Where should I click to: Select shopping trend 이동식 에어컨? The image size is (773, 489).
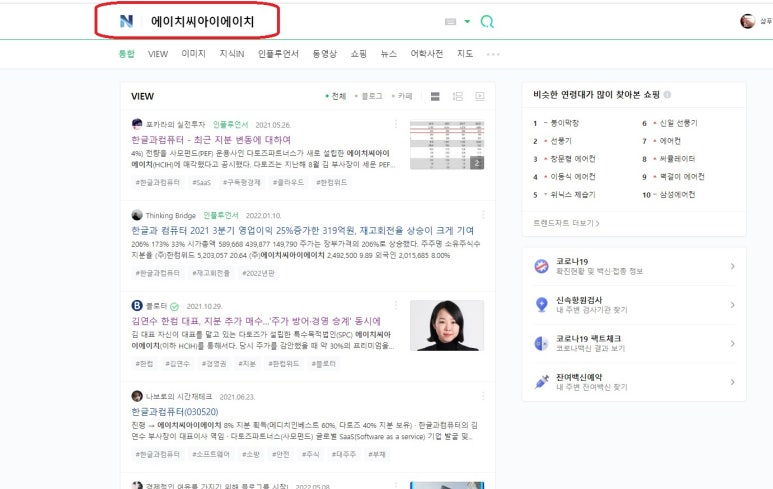point(572,176)
